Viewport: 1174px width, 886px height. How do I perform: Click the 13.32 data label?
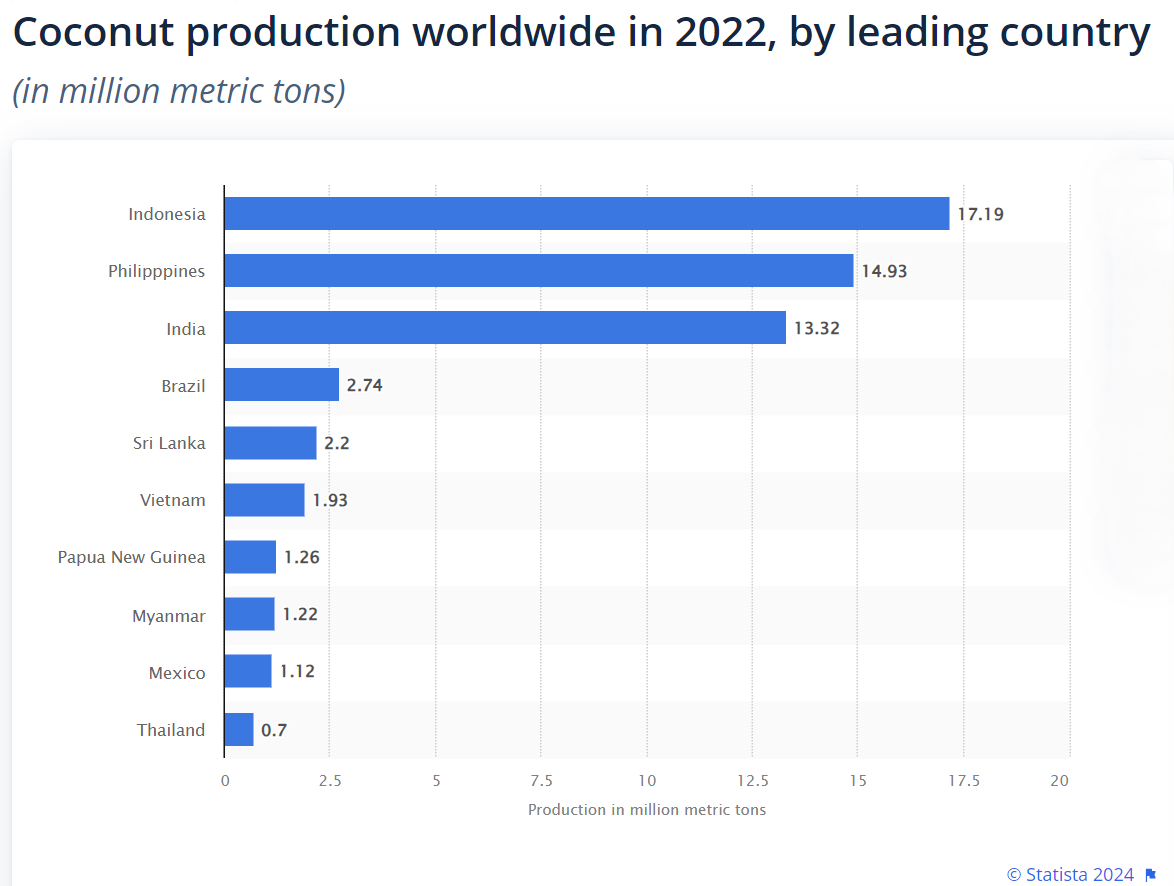pyautogui.click(x=816, y=328)
